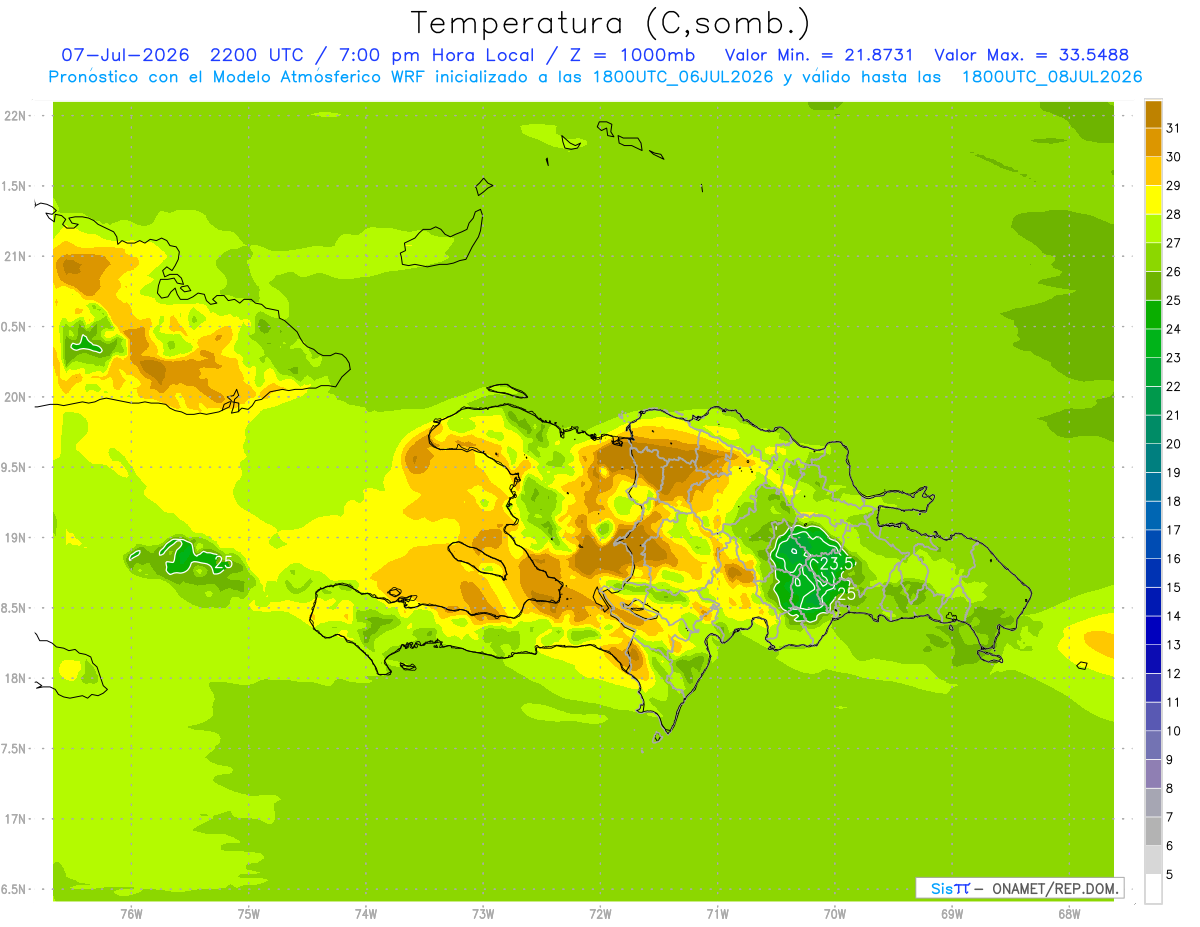Image resolution: width=1200 pixels, height=927 pixels.
Task: Pick the purple swatch between 9 and 10
Action: pyautogui.click(x=1153, y=745)
